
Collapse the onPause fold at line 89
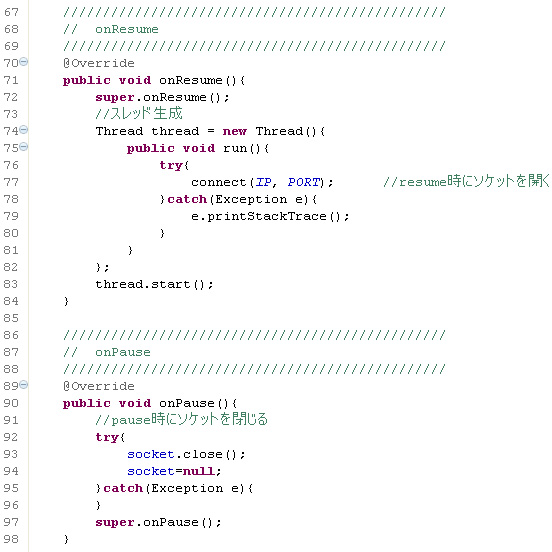point(24,384)
